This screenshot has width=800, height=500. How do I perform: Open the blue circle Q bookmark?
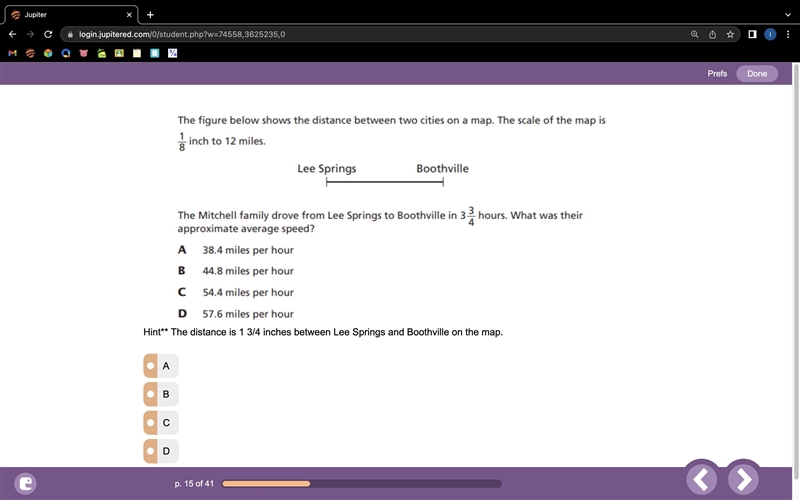pos(66,53)
